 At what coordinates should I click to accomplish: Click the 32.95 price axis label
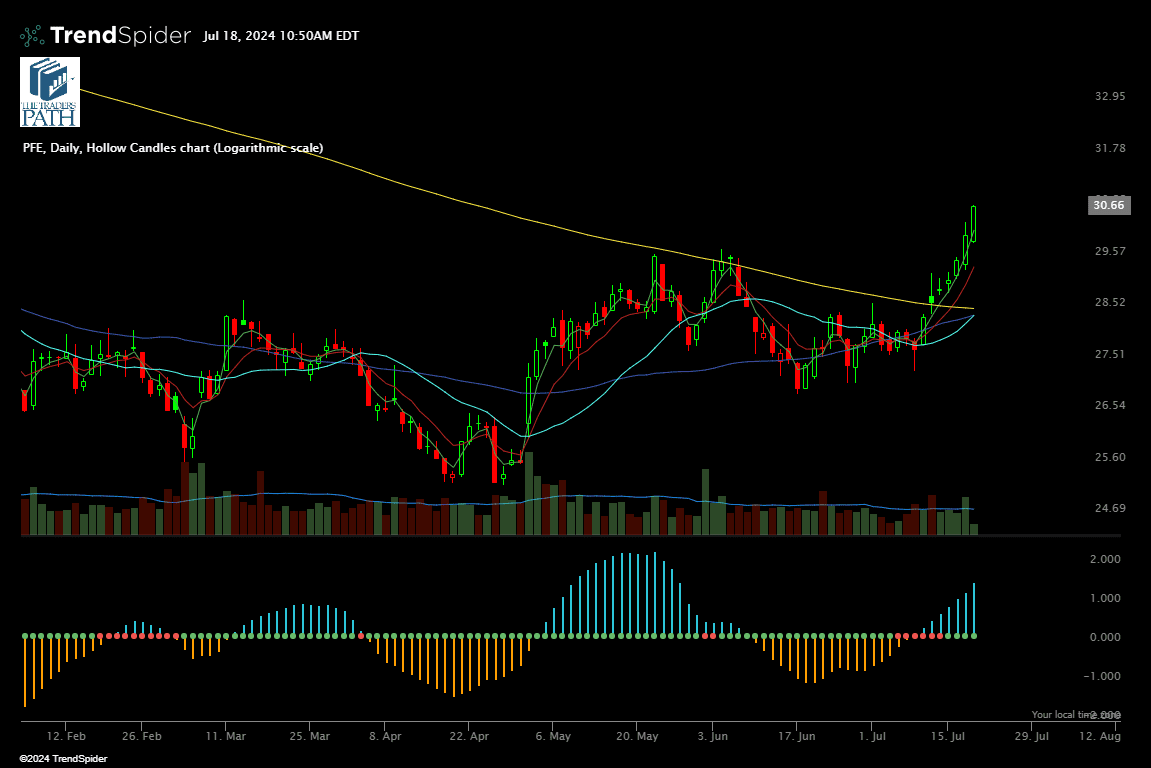click(1110, 96)
